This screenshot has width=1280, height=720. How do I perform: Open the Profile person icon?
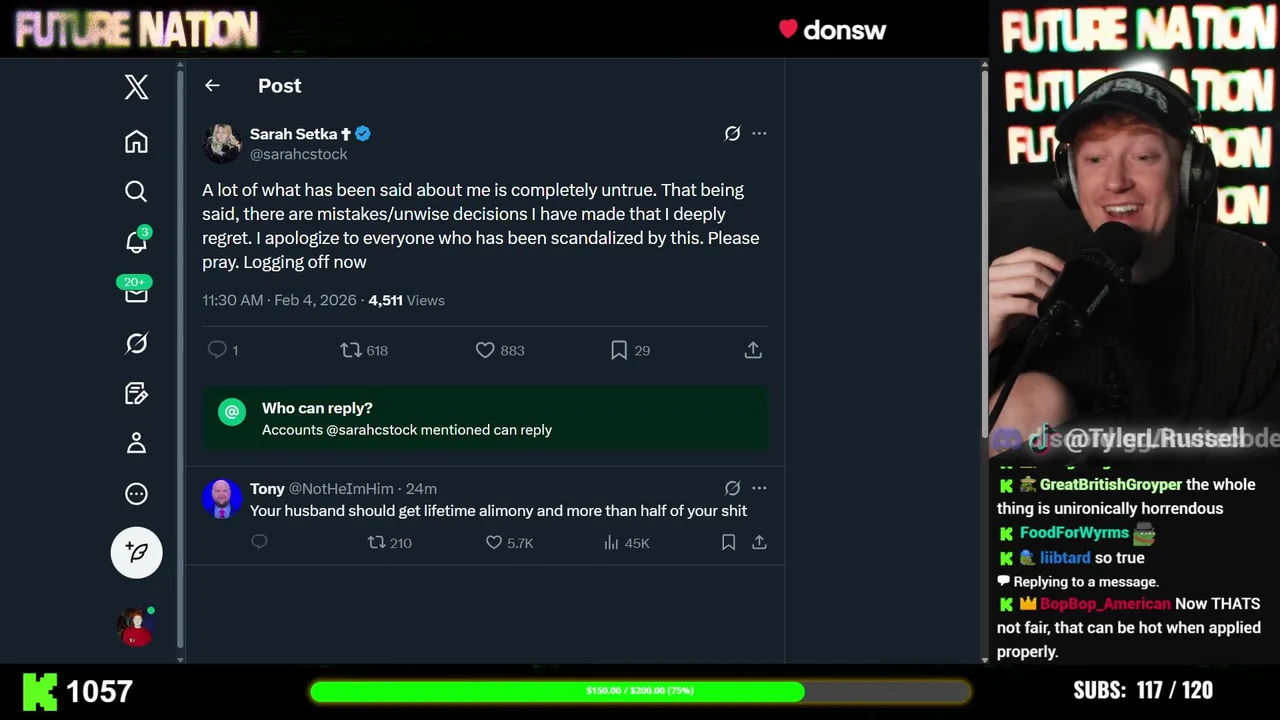tap(136, 443)
